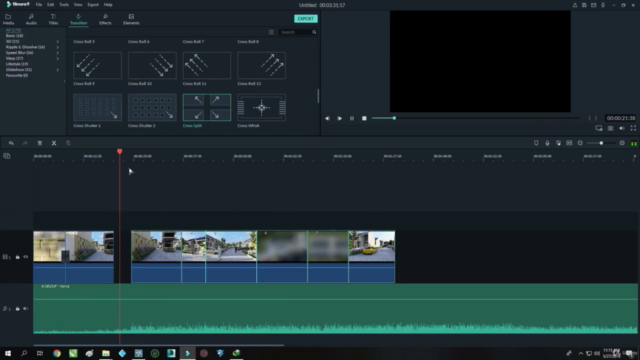Open the Windows Start menu

(8, 353)
